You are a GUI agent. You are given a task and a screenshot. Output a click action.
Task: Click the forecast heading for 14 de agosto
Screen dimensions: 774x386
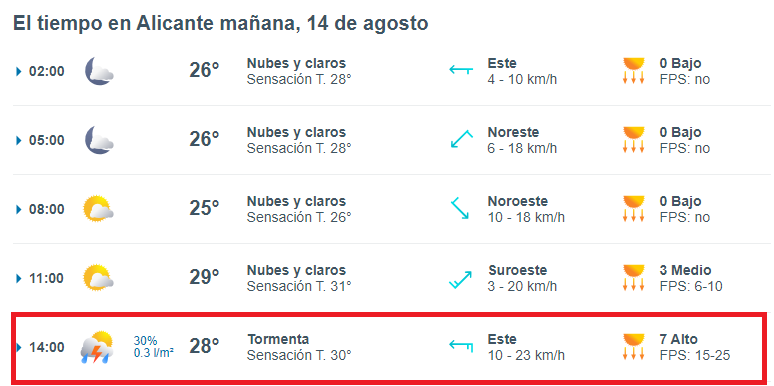[x=220, y=23]
